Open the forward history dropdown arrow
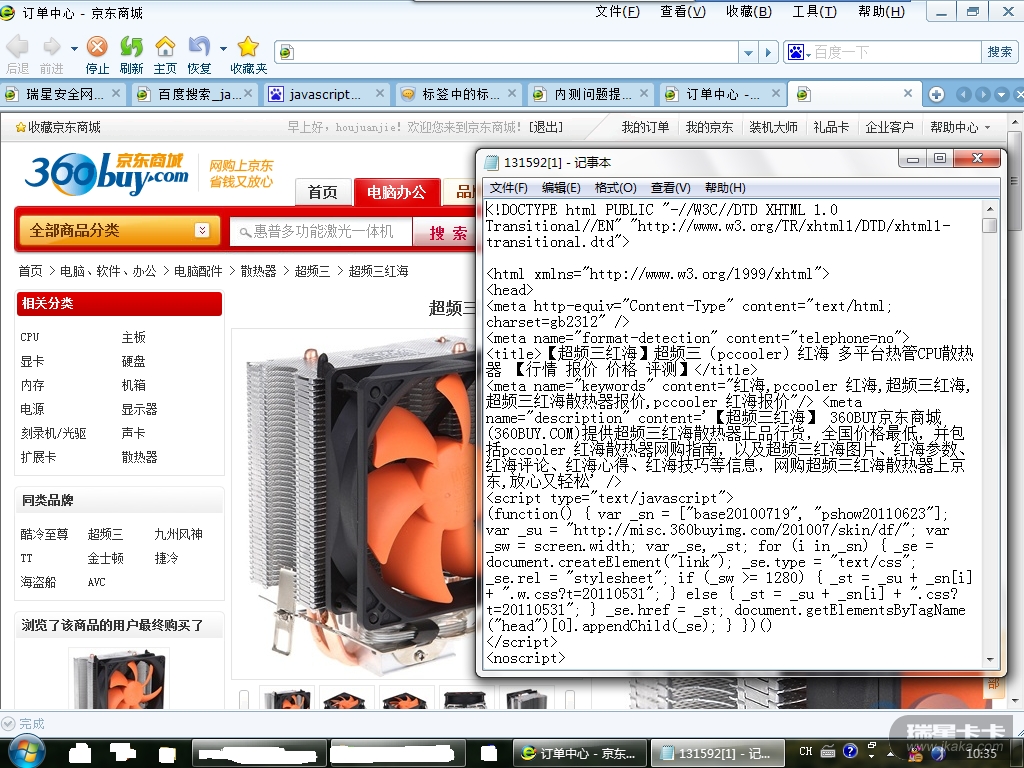The image size is (1024, 768). tap(74, 48)
